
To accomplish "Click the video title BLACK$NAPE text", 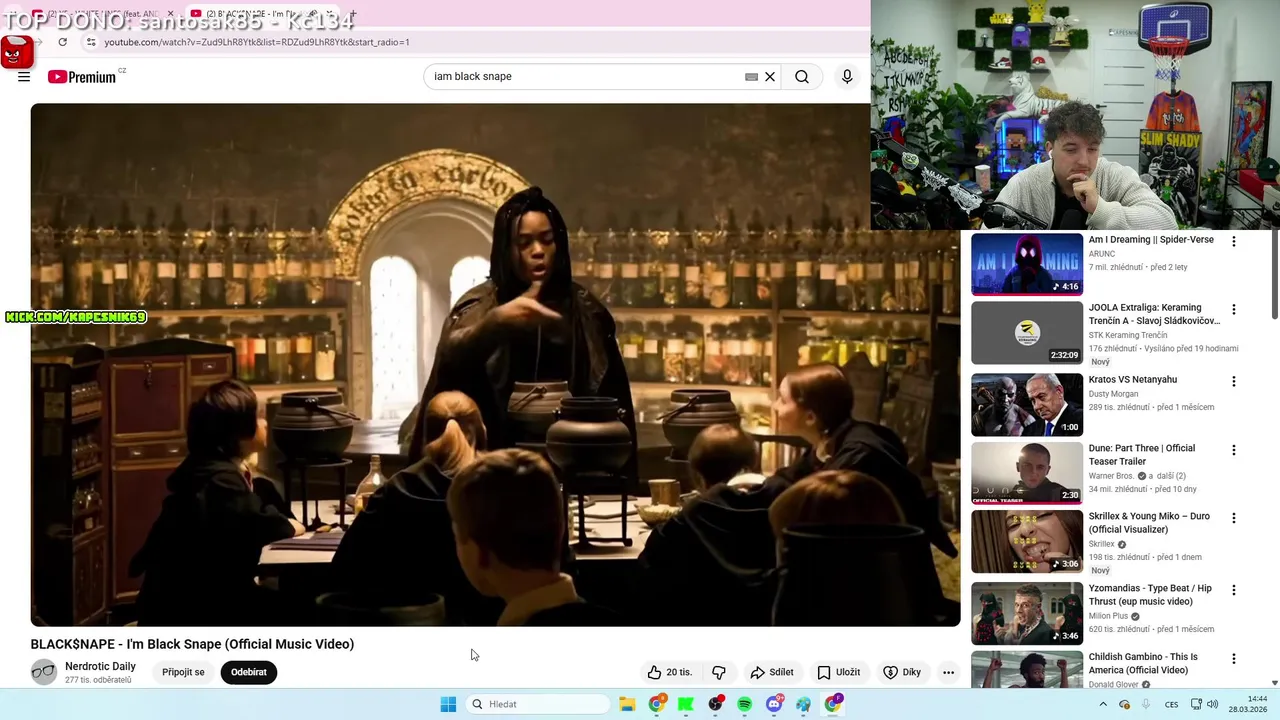I will point(192,644).
